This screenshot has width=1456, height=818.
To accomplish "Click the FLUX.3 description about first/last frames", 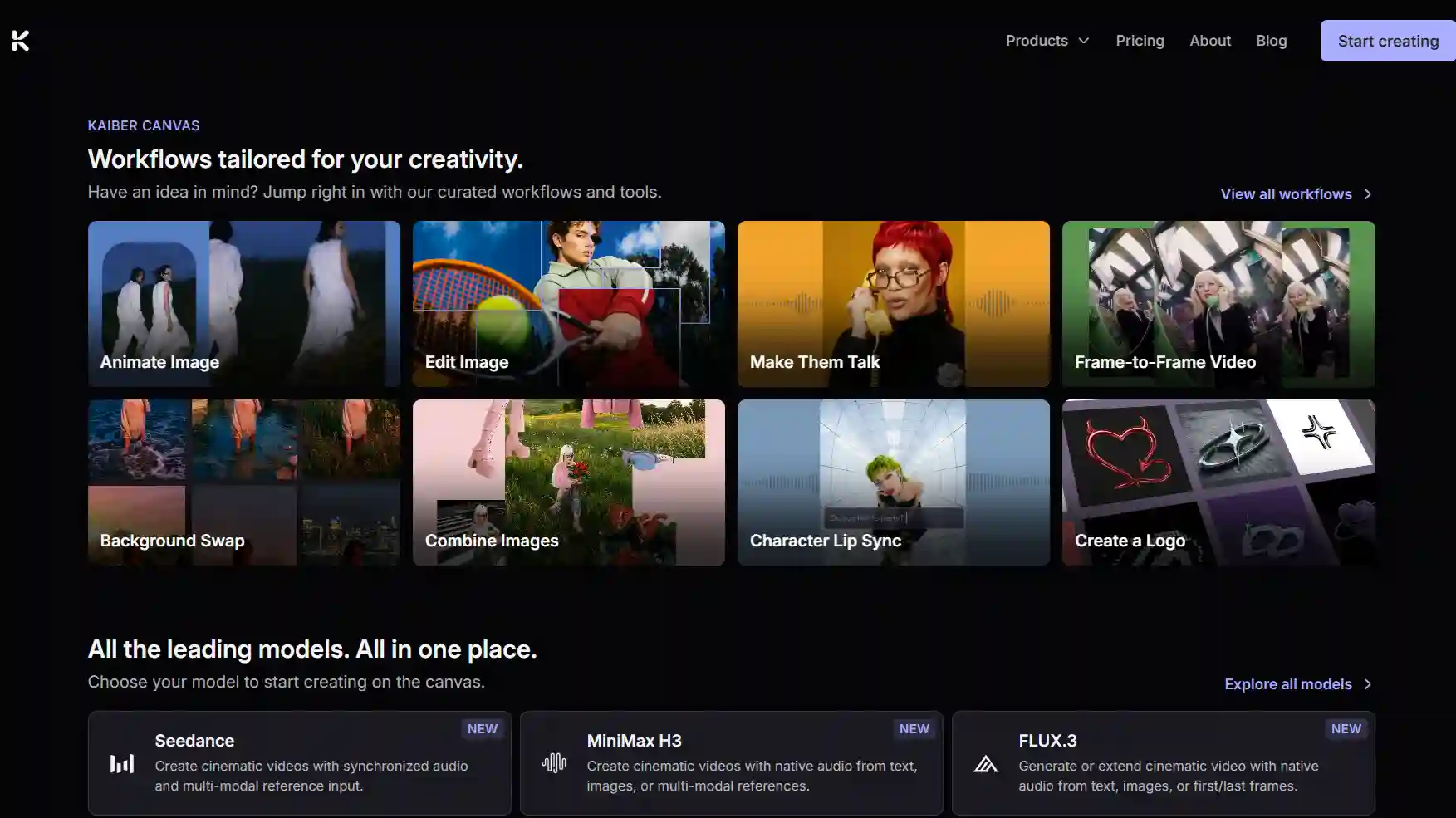I will click(x=1169, y=776).
